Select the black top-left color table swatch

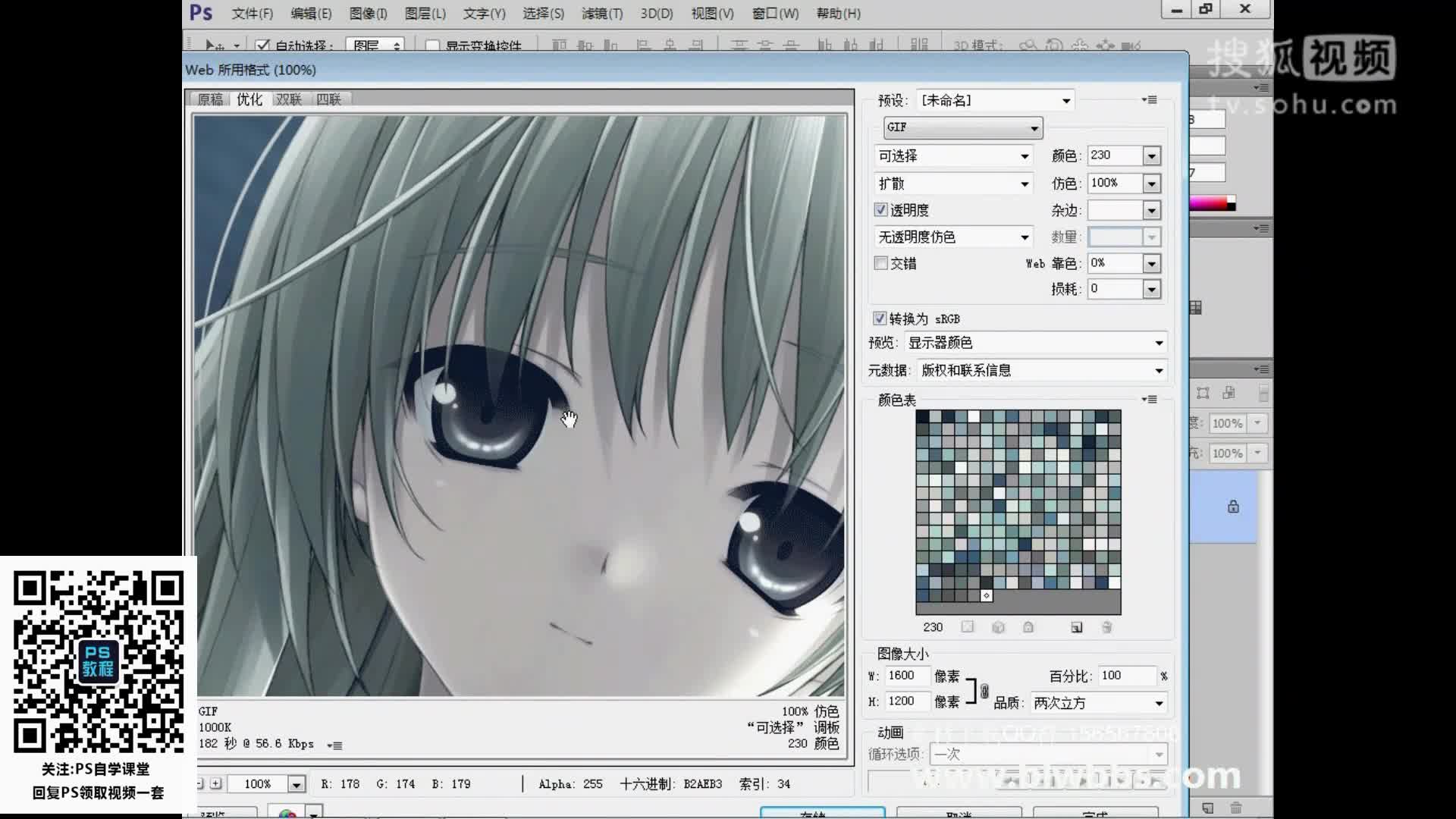[x=922, y=416]
